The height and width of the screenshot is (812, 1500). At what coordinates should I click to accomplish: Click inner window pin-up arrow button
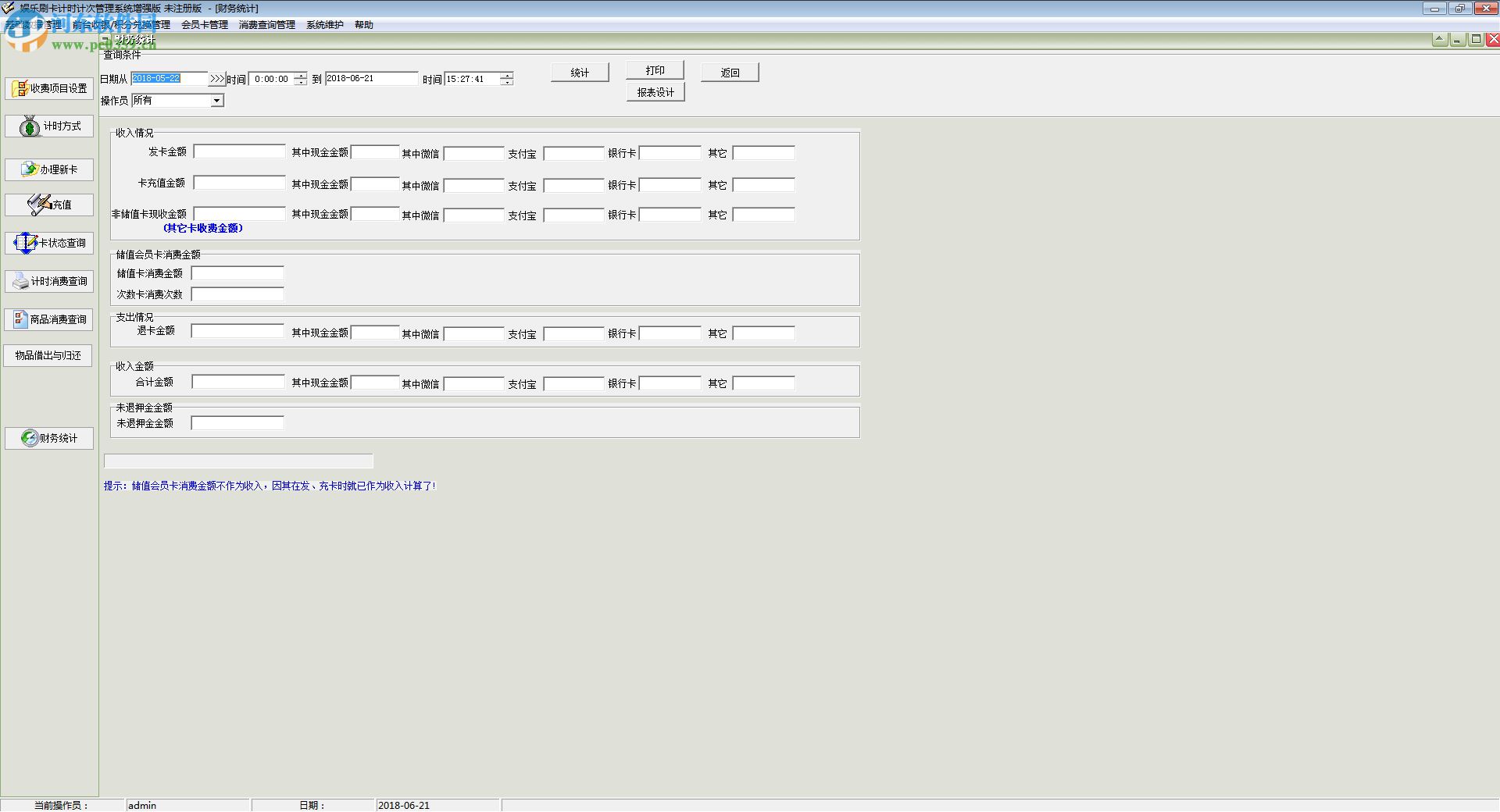1440,39
